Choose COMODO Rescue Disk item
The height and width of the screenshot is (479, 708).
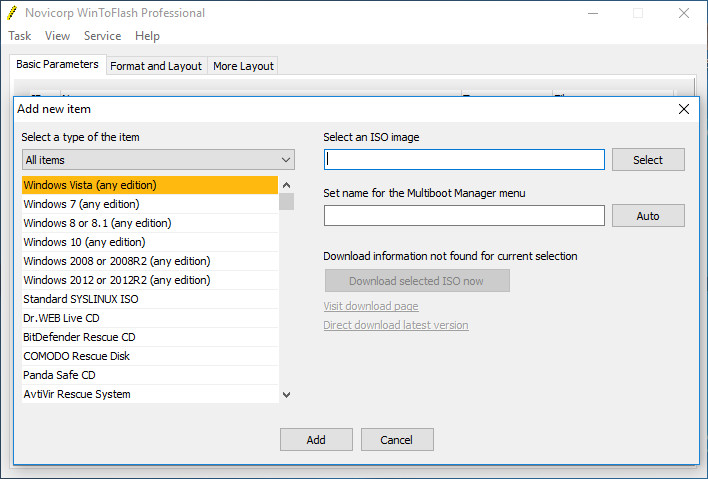pos(150,356)
